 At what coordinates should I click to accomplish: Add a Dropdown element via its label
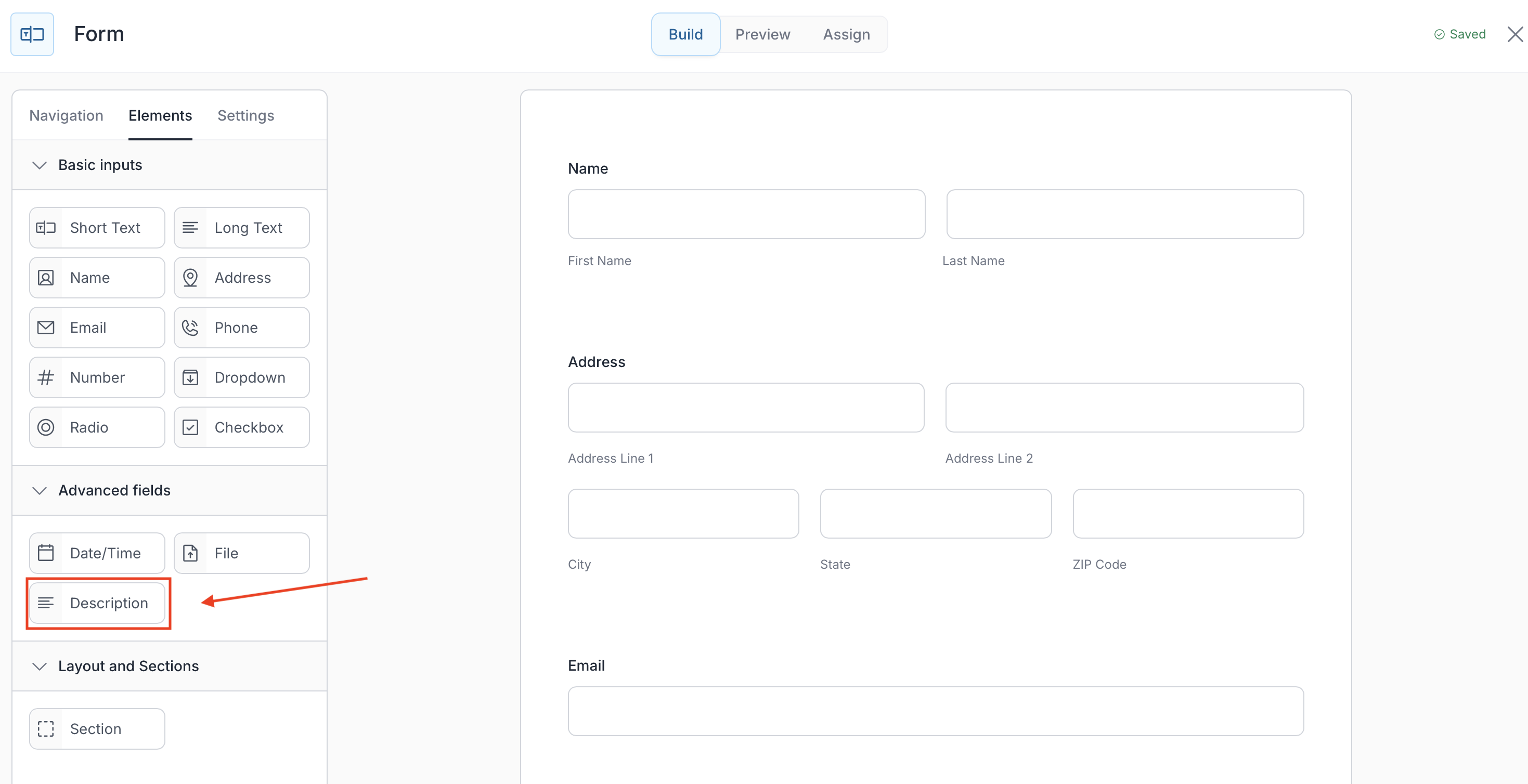250,377
